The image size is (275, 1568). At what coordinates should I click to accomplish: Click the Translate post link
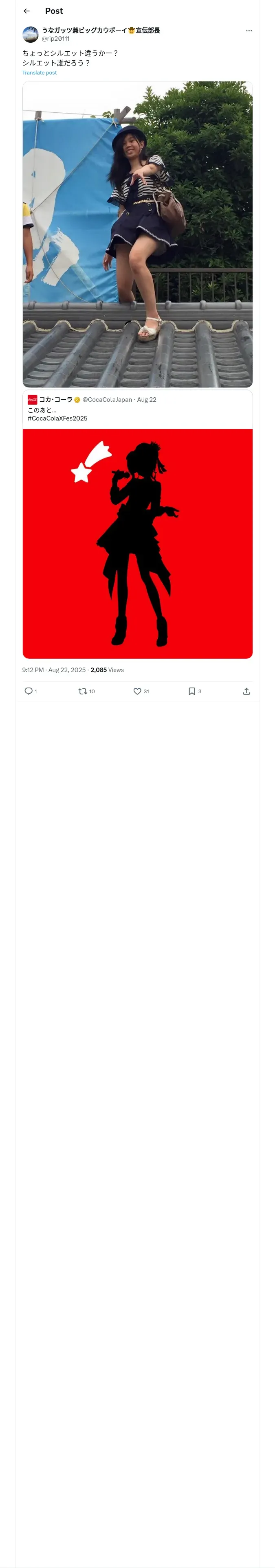[x=40, y=72]
